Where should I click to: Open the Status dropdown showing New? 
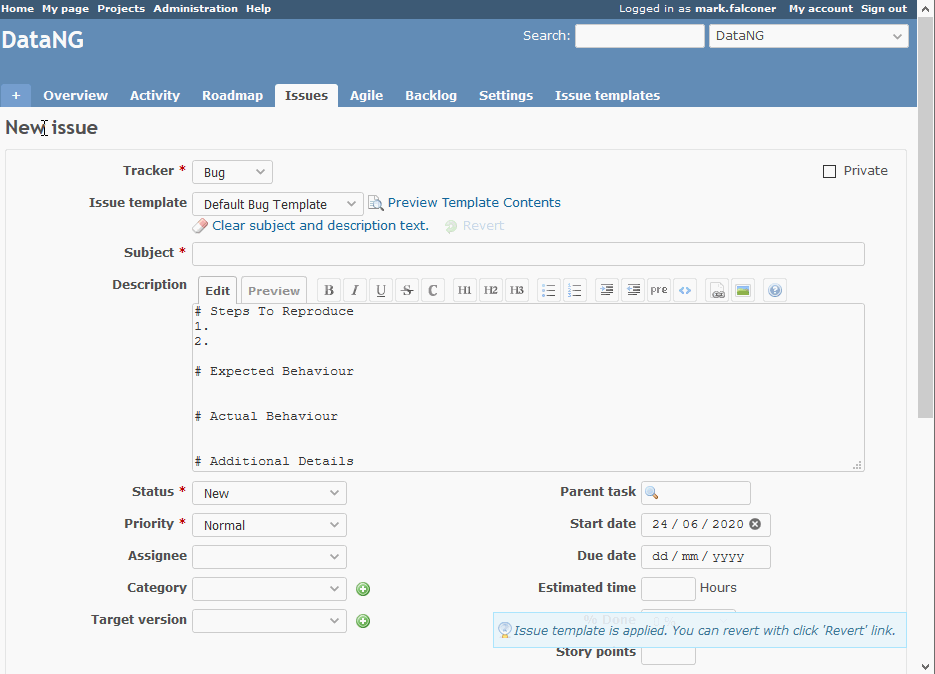[x=270, y=493]
